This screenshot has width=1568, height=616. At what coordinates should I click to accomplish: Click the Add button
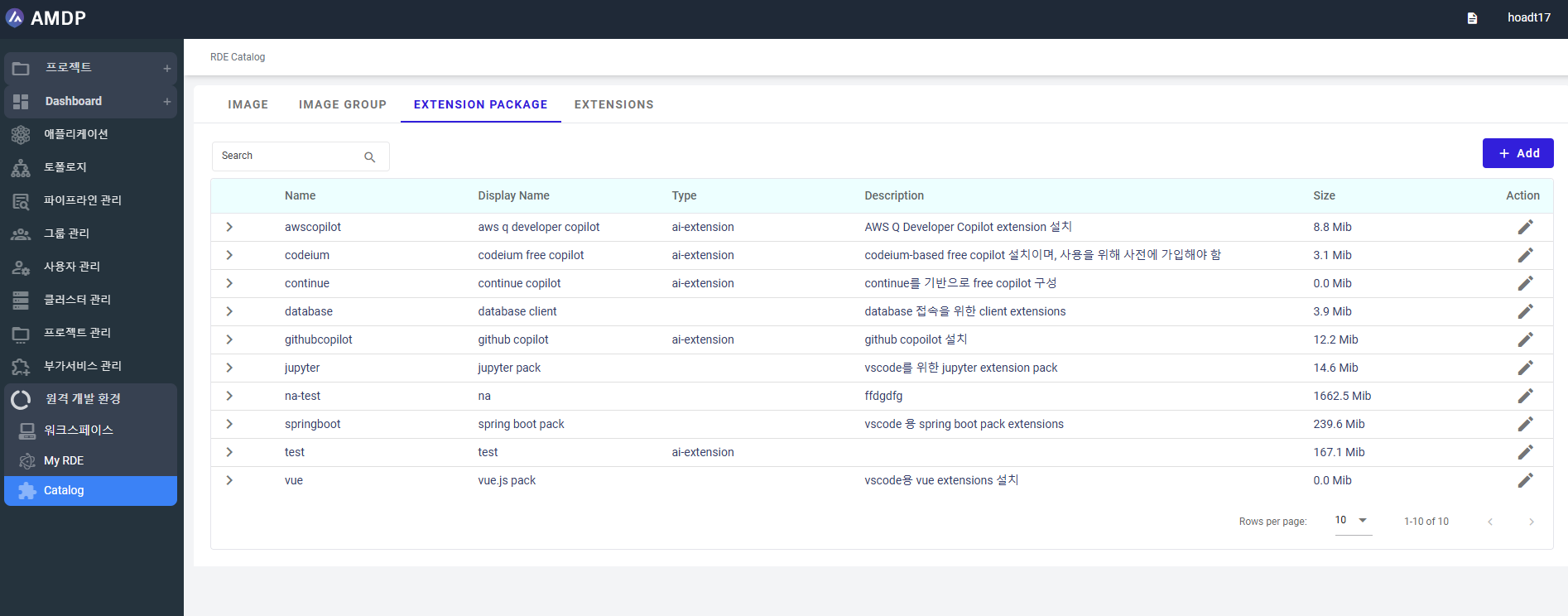(x=1517, y=153)
